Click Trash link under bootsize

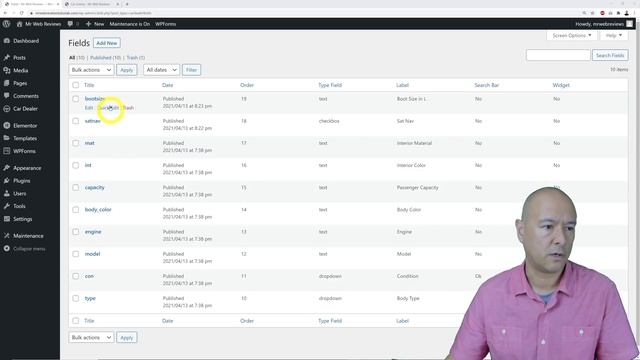pyautogui.click(x=128, y=108)
